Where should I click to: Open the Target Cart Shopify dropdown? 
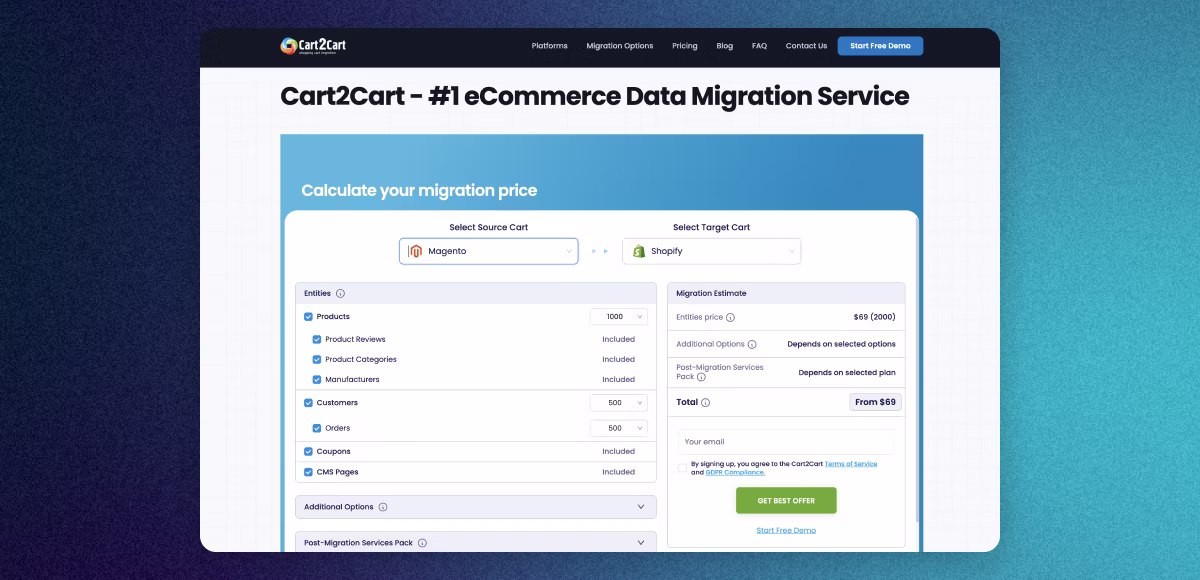(x=712, y=251)
